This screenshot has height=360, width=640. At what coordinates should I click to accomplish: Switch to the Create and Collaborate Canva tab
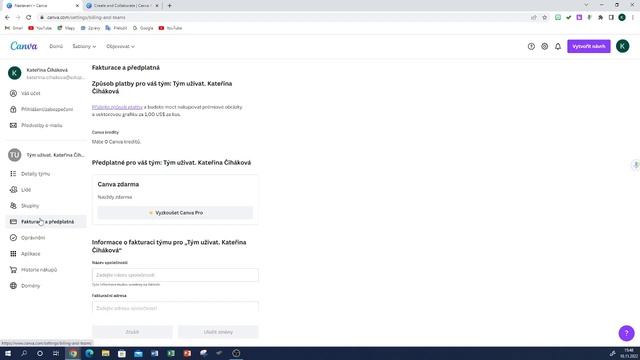[x=122, y=6]
